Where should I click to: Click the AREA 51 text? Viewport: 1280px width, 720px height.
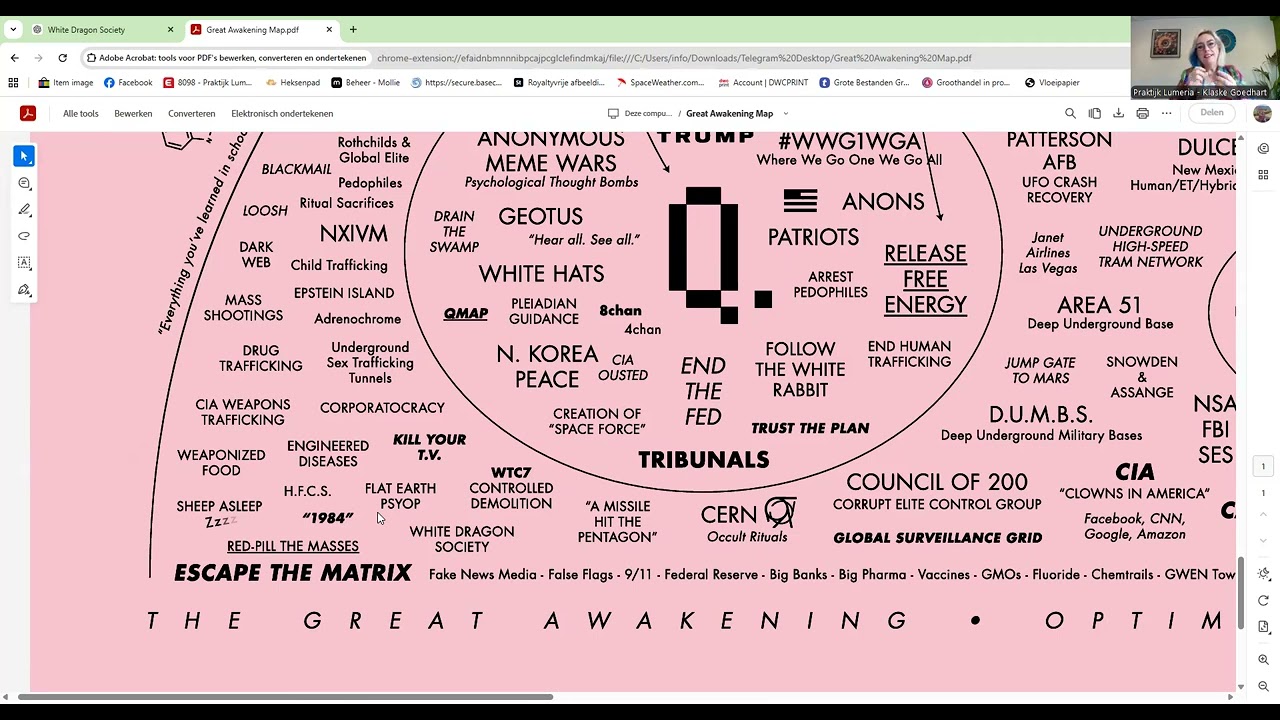(x=1099, y=305)
